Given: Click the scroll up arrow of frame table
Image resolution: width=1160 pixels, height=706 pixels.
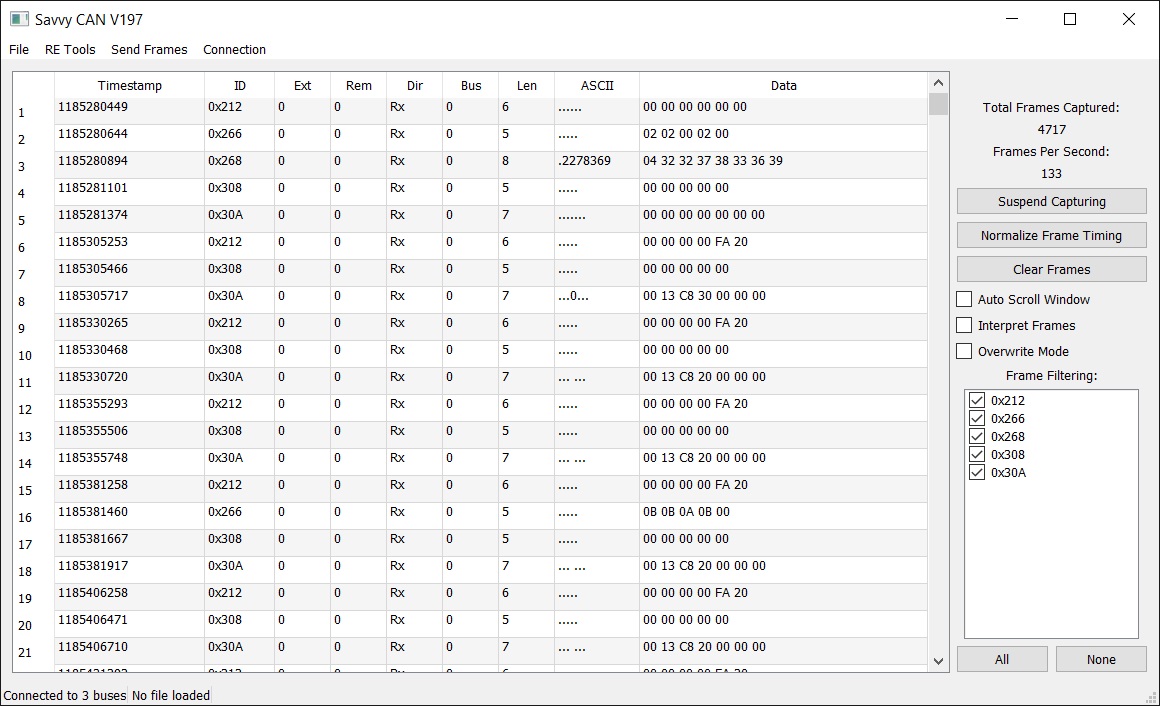Looking at the screenshot, I should point(938,84).
